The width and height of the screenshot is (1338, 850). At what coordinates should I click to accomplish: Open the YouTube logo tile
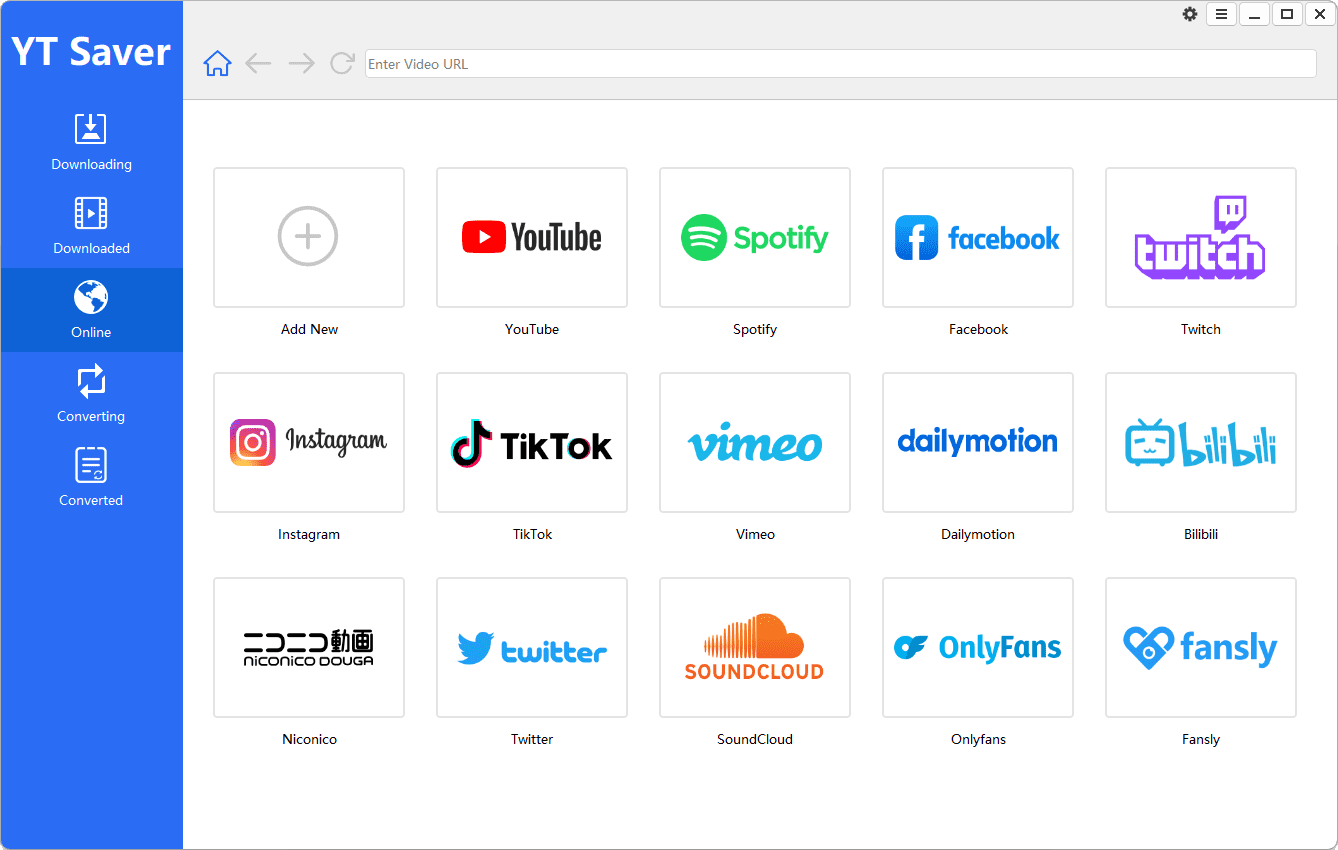click(532, 238)
